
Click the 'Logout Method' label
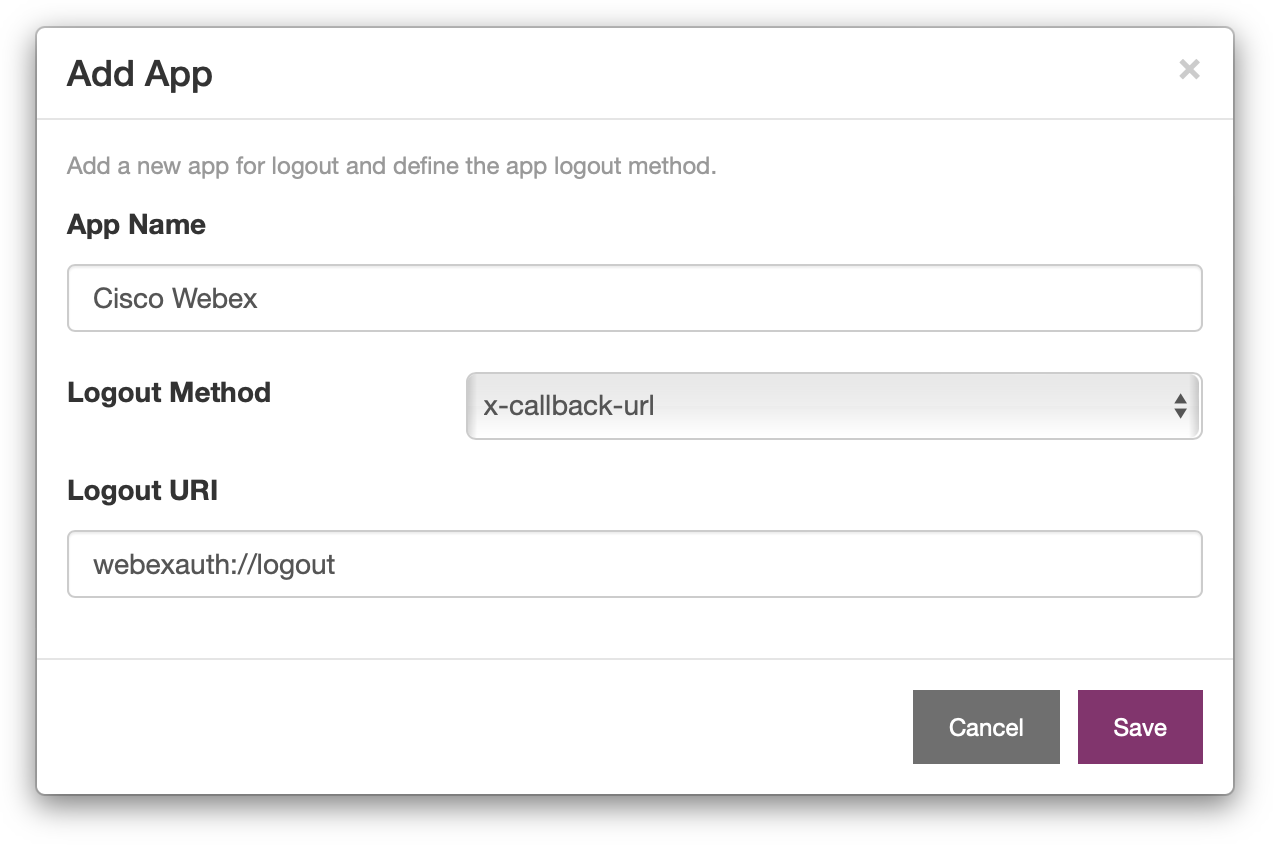[169, 392]
